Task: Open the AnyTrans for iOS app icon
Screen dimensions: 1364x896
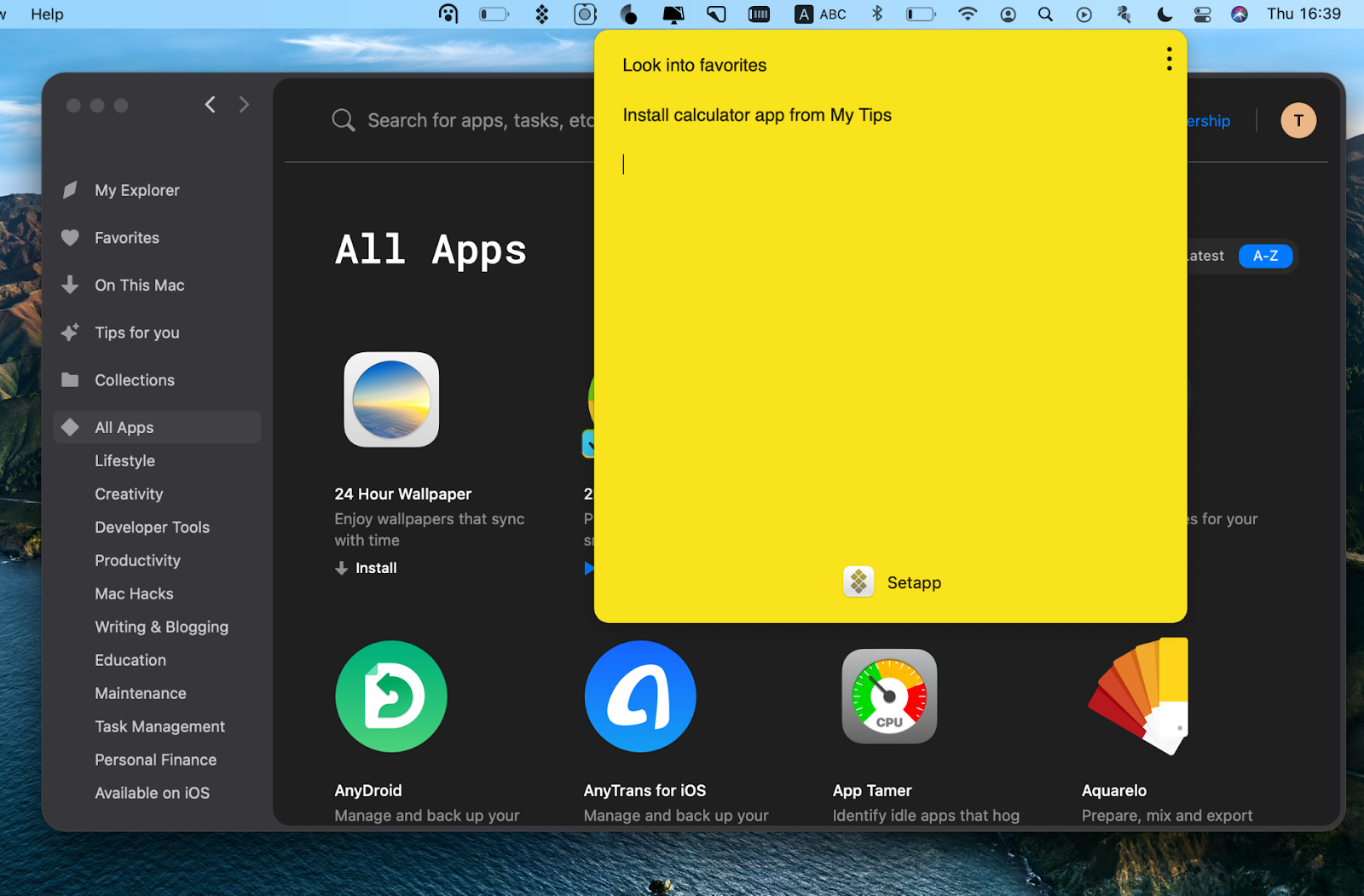Action: click(x=640, y=697)
